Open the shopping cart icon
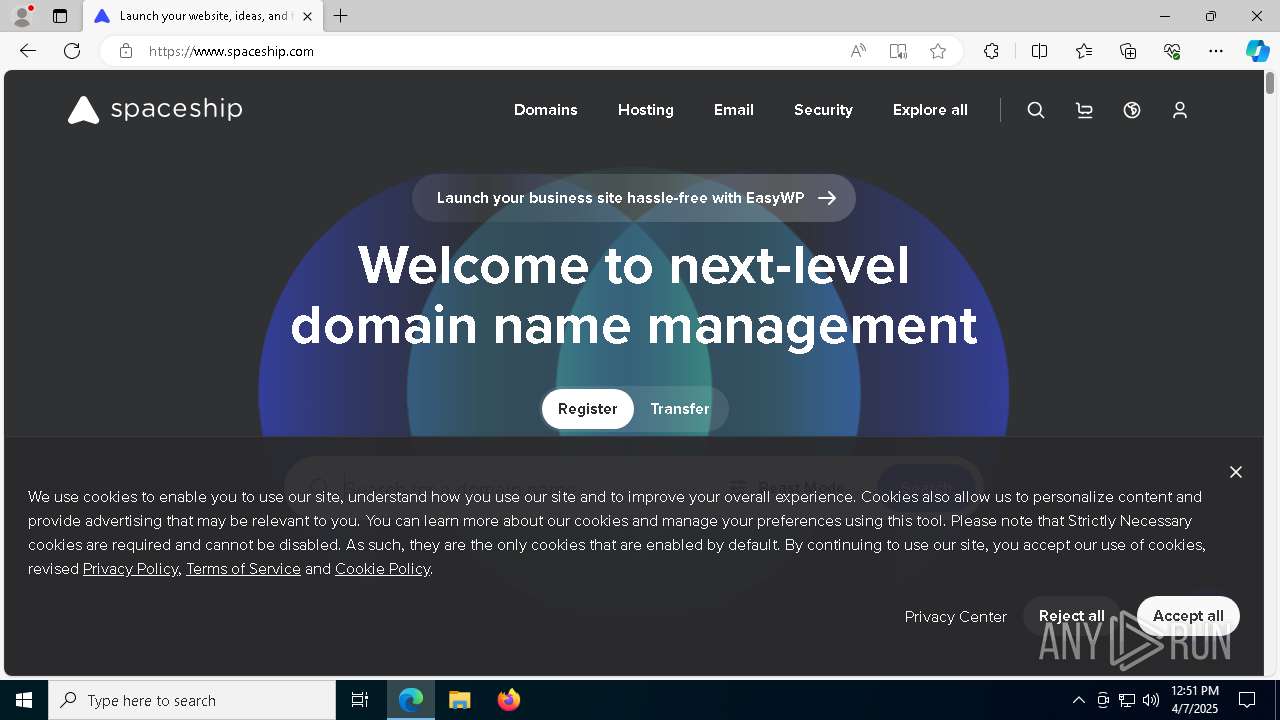The height and width of the screenshot is (720, 1280). click(x=1084, y=110)
